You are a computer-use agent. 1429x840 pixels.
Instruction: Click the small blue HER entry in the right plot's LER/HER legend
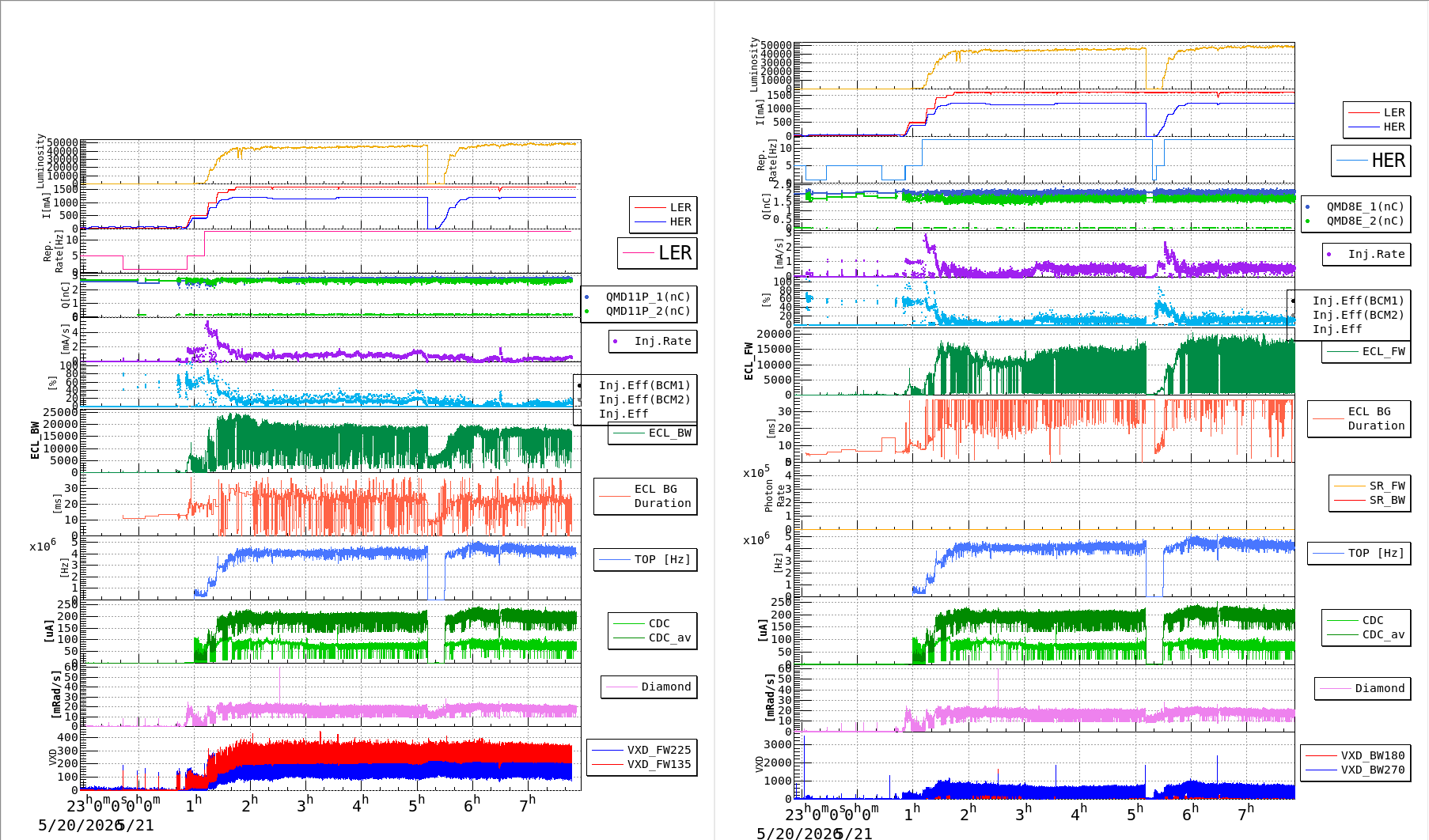(x=1378, y=127)
